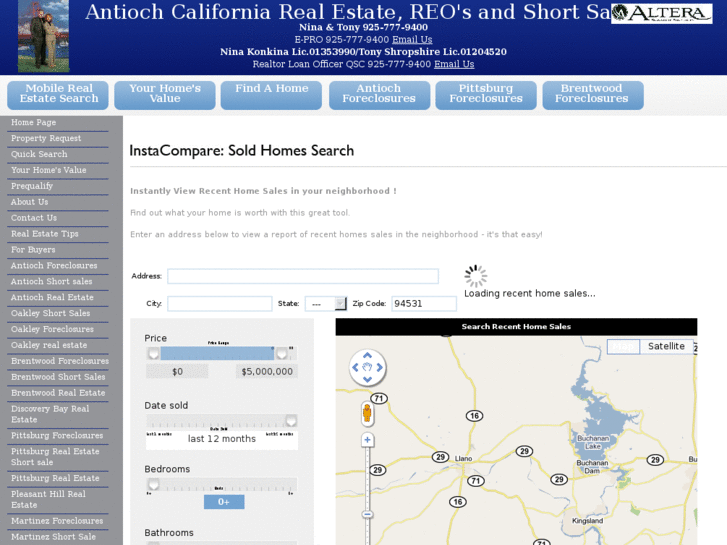
Task: Open Brentwood Foreclosures sidebar link
Action: click(60, 361)
